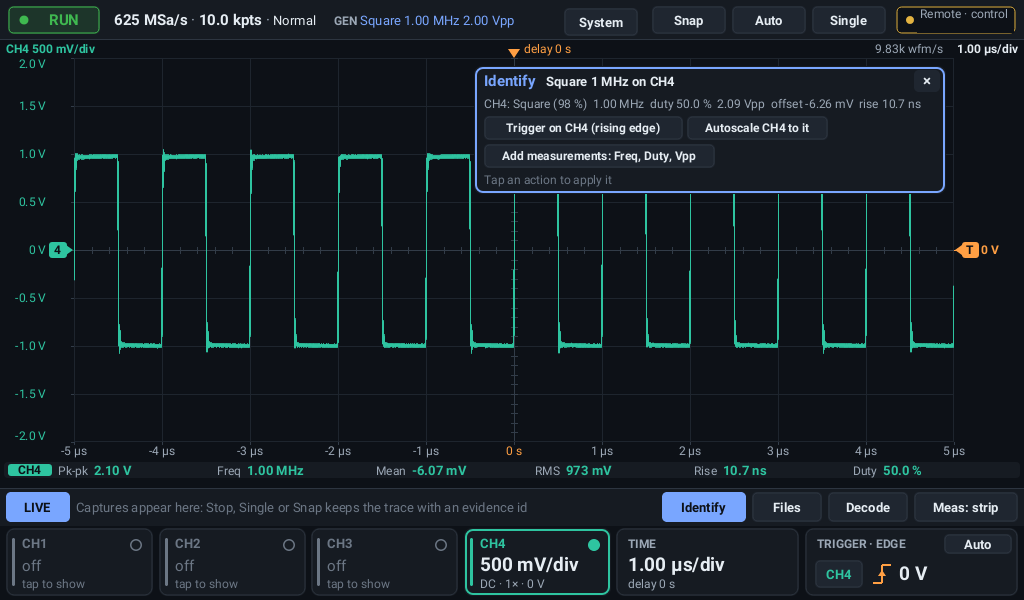Open the Decode panel

[867, 507]
